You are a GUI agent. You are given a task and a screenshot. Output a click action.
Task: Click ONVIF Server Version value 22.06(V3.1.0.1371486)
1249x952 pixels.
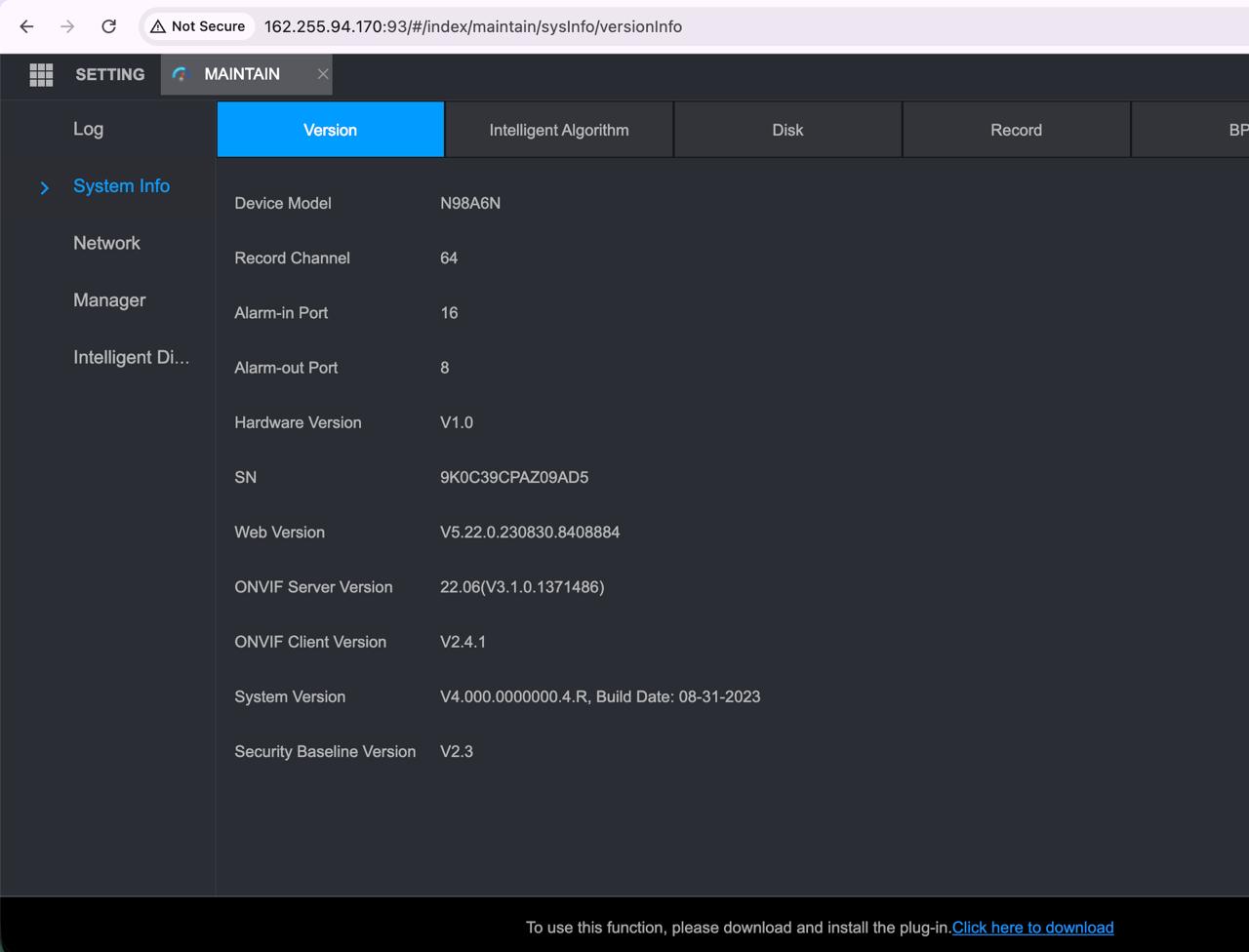pyautogui.click(x=522, y=587)
